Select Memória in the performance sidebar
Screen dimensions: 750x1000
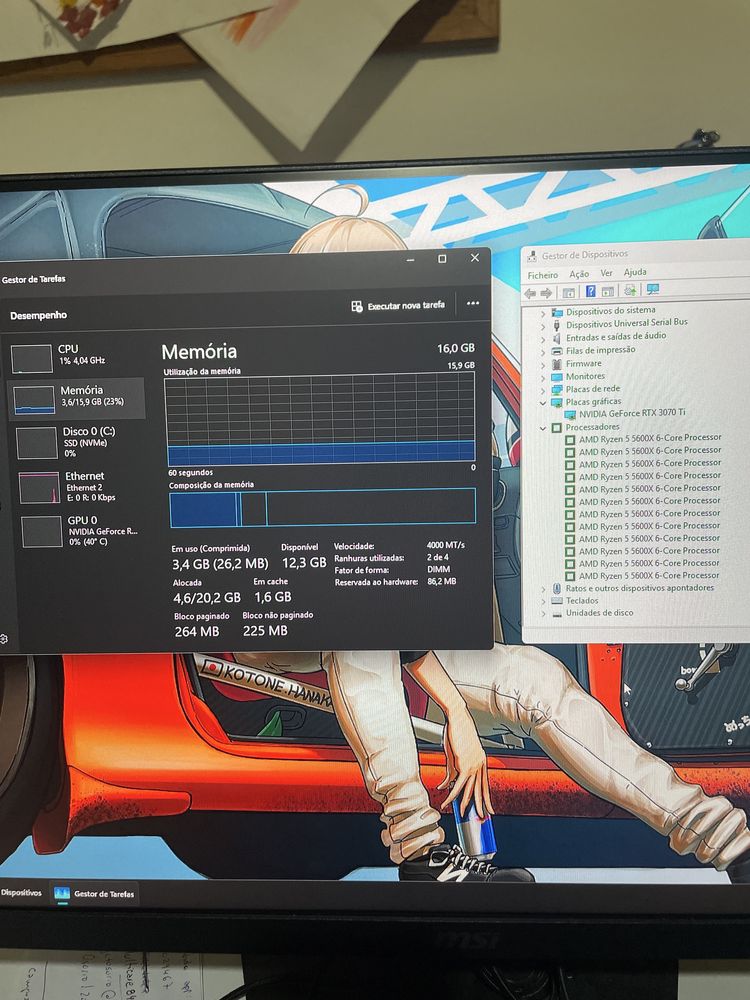click(76, 398)
